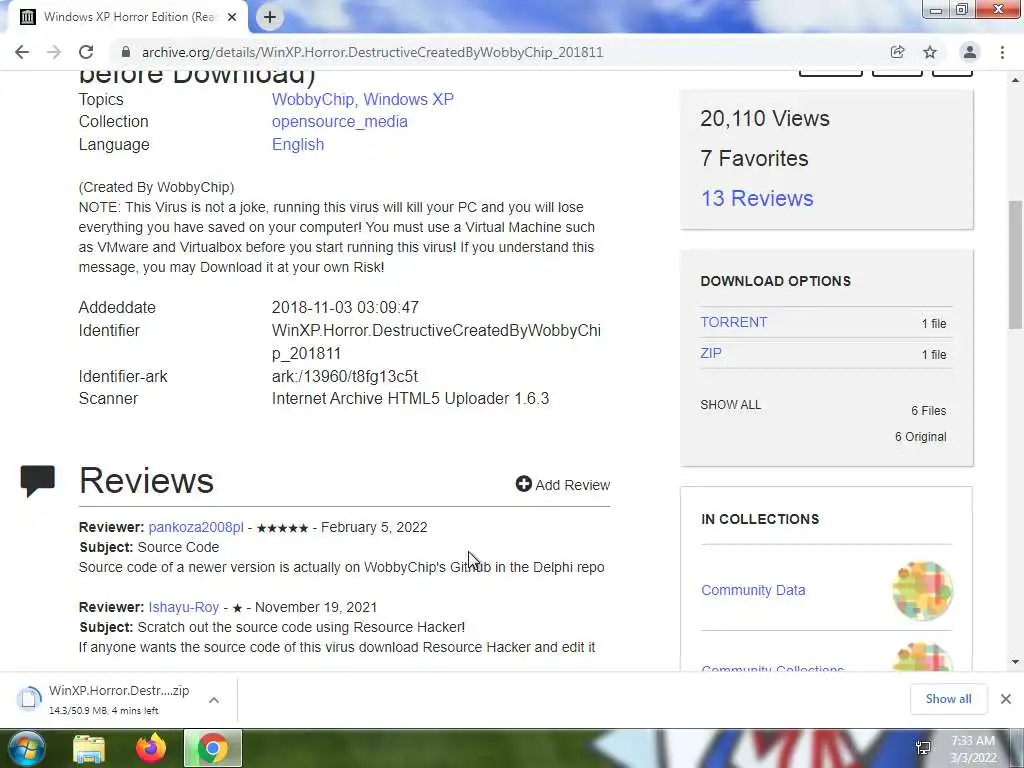Image resolution: width=1024 pixels, height=768 pixels.
Task: Click SHOW ALL download files
Action: (x=731, y=405)
